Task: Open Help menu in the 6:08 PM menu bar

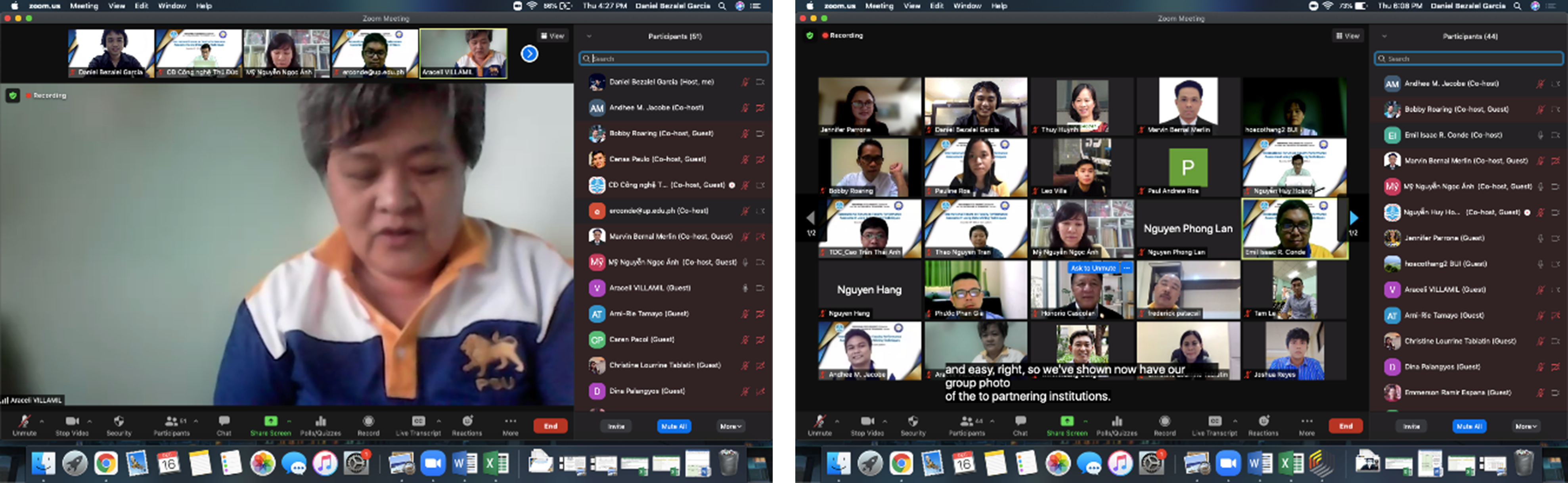Action: tap(999, 6)
